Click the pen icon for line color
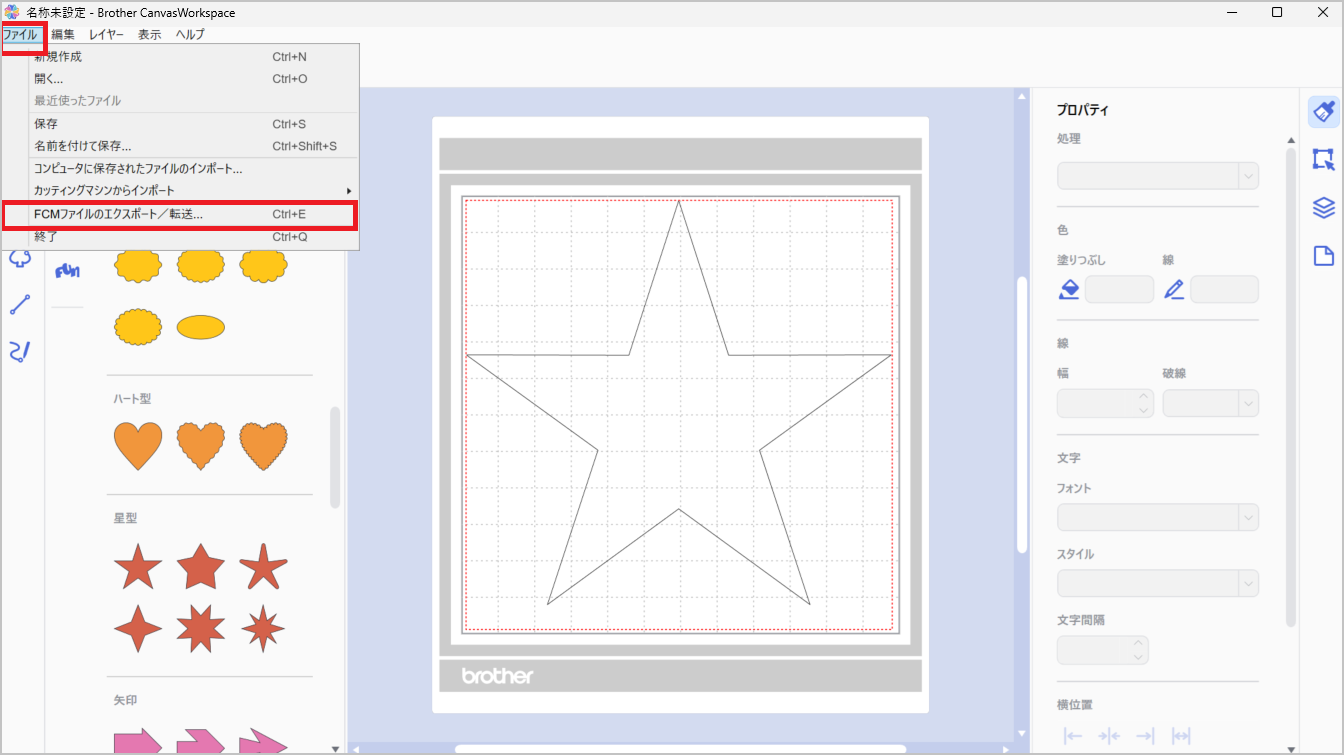Viewport: 1344px width, 755px height. pos(1174,290)
